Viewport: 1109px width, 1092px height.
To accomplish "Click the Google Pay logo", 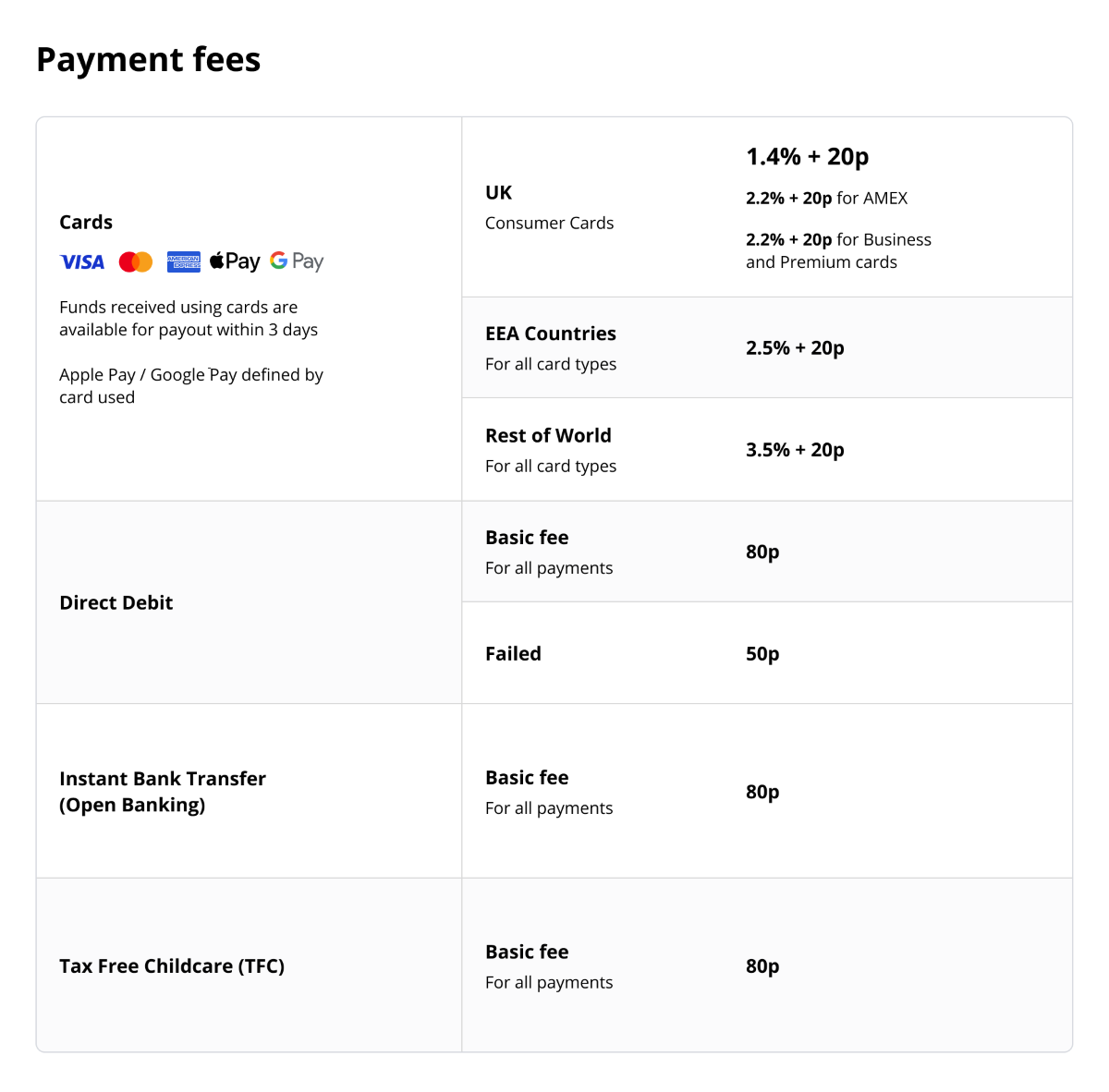I will tap(297, 261).
